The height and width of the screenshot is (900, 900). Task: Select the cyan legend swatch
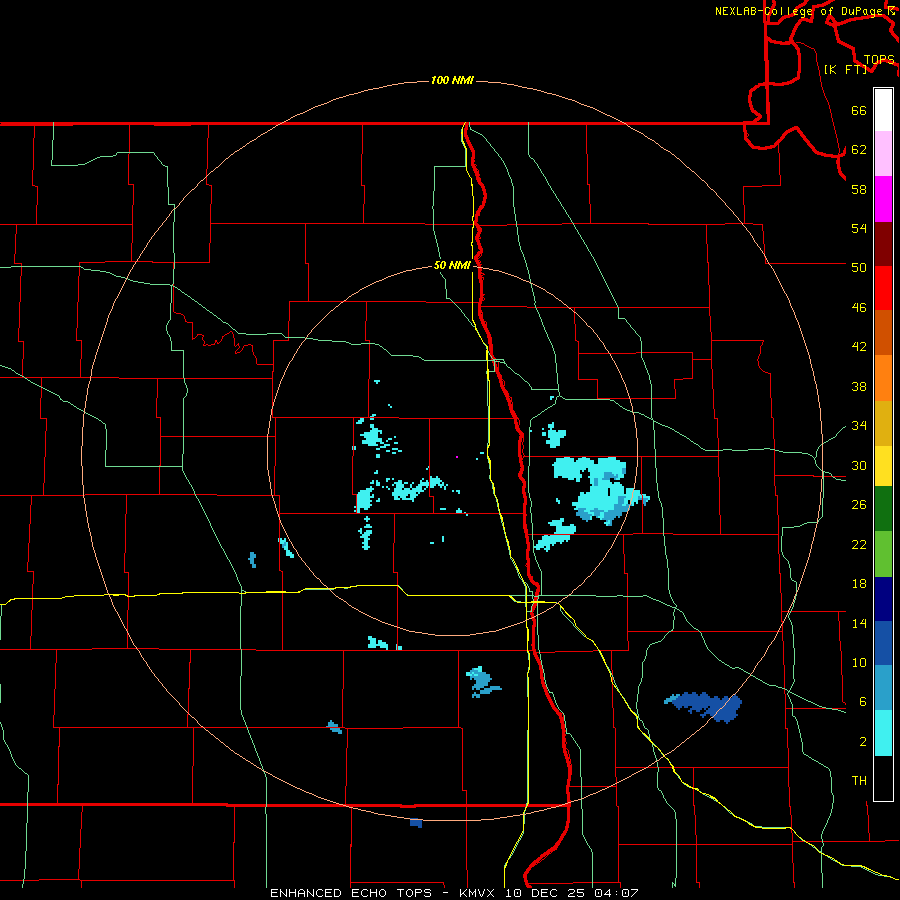pos(883,733)
